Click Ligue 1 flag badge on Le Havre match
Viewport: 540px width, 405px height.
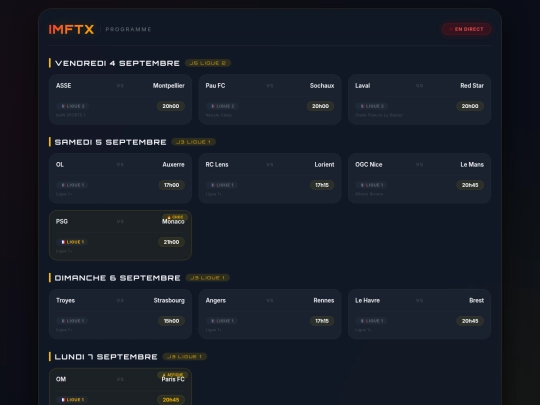pos(372,321)
